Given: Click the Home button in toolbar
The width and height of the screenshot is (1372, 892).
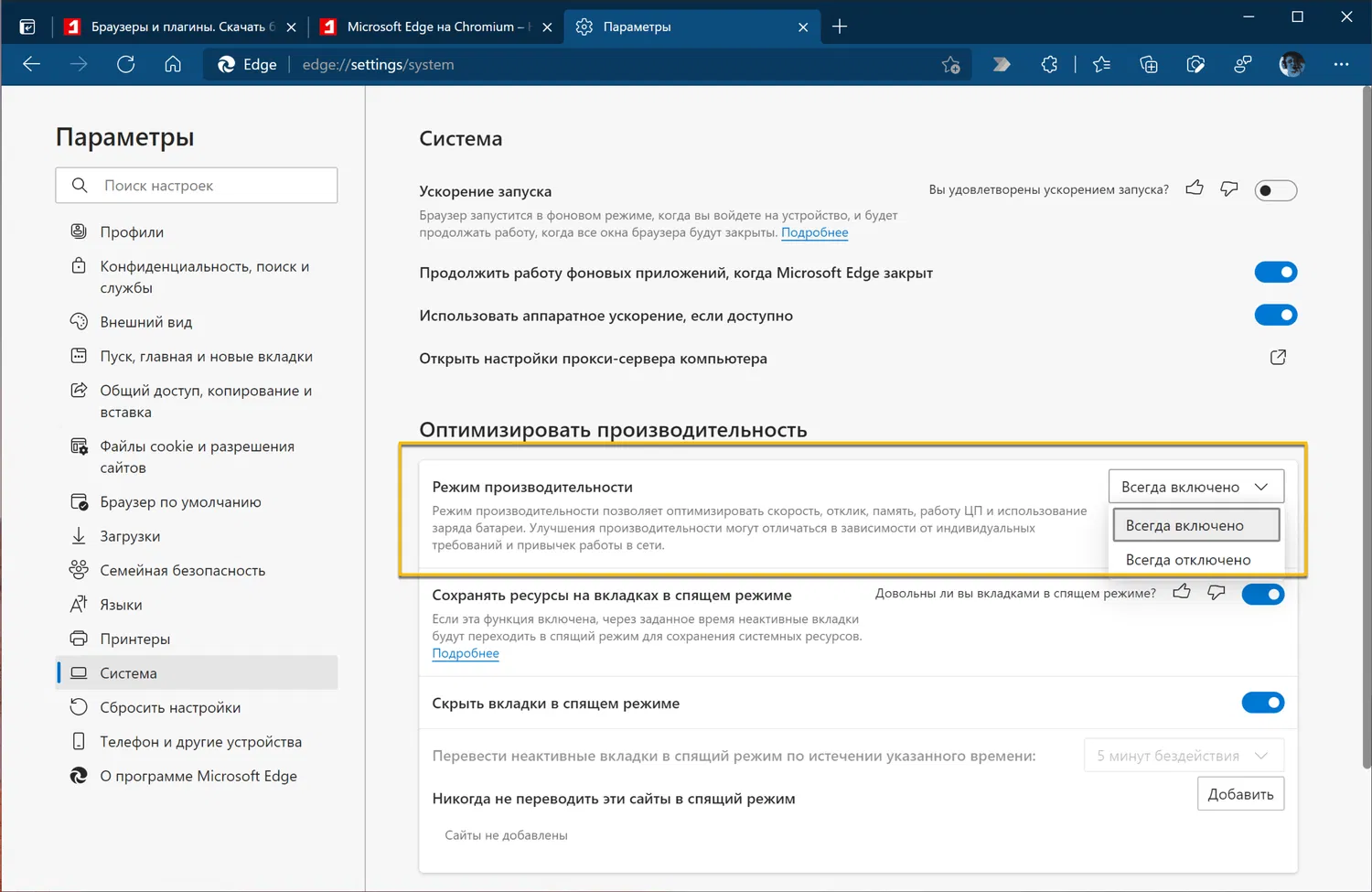Looking at the screenshot, I should tap(173, 64).
